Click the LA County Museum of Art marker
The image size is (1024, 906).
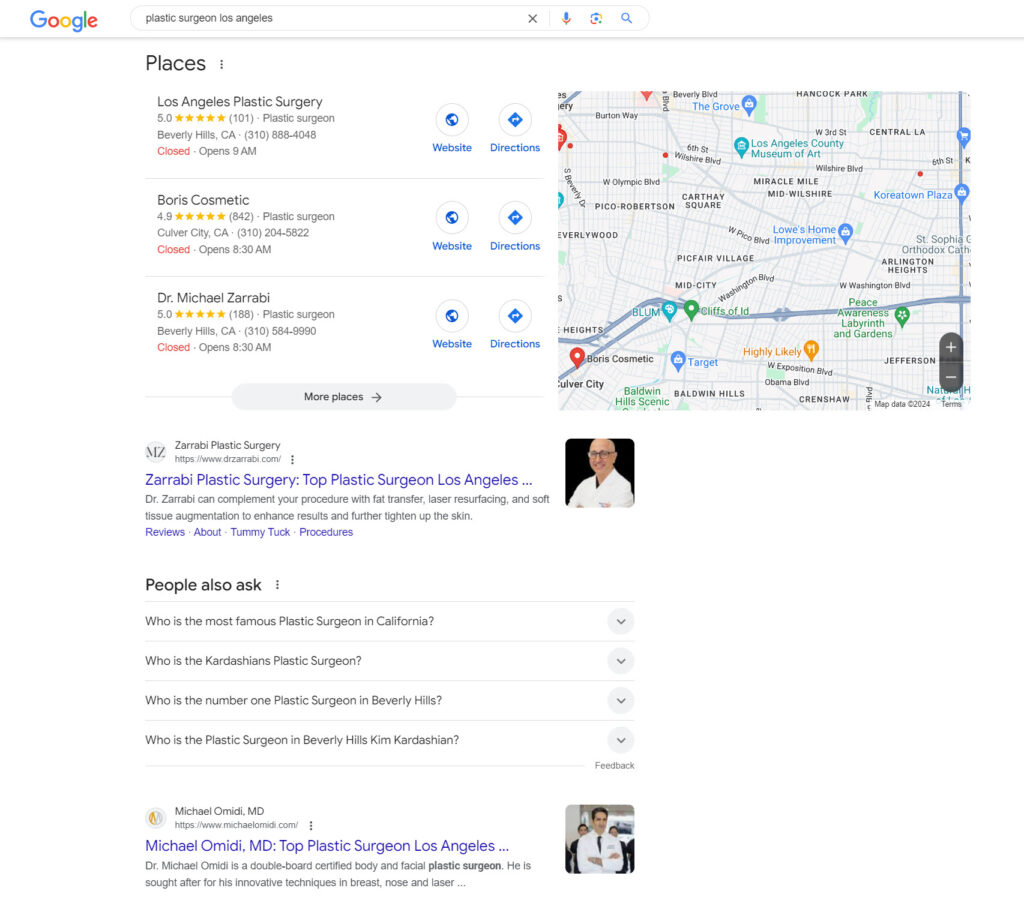[x=741, y=146]
